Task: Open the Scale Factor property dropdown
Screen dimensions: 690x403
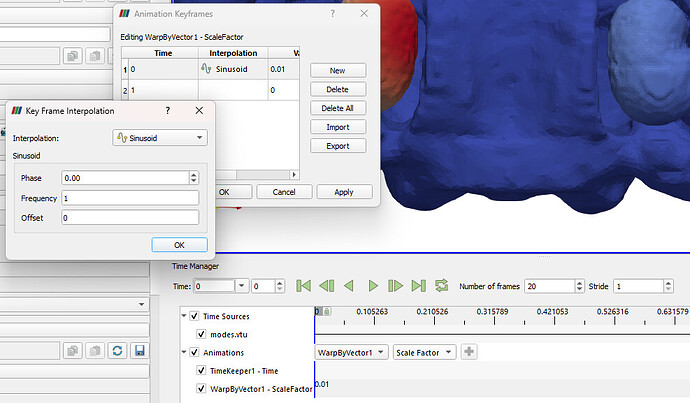Action: pos(424,352)
